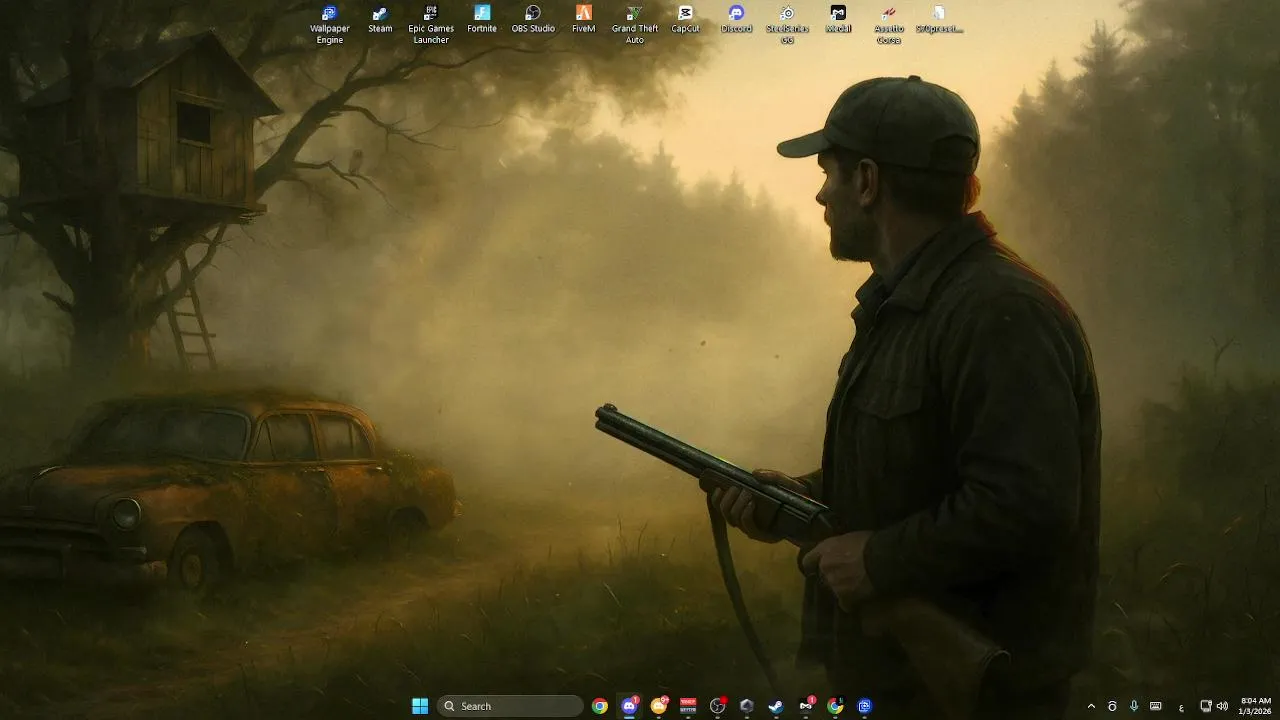
Task: Select the Discord desktop shortcut
Action: coord(736,20)
